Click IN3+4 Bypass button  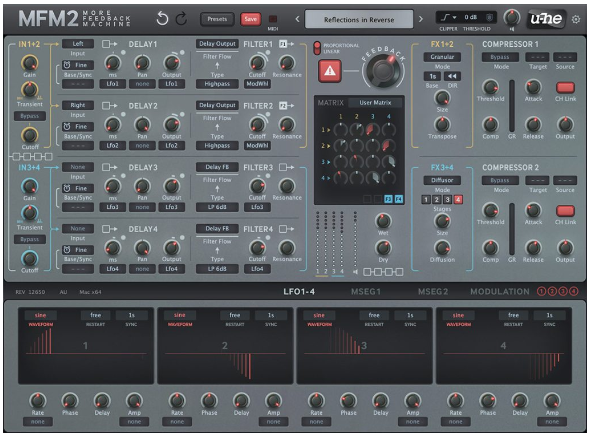tap(30, 239)
